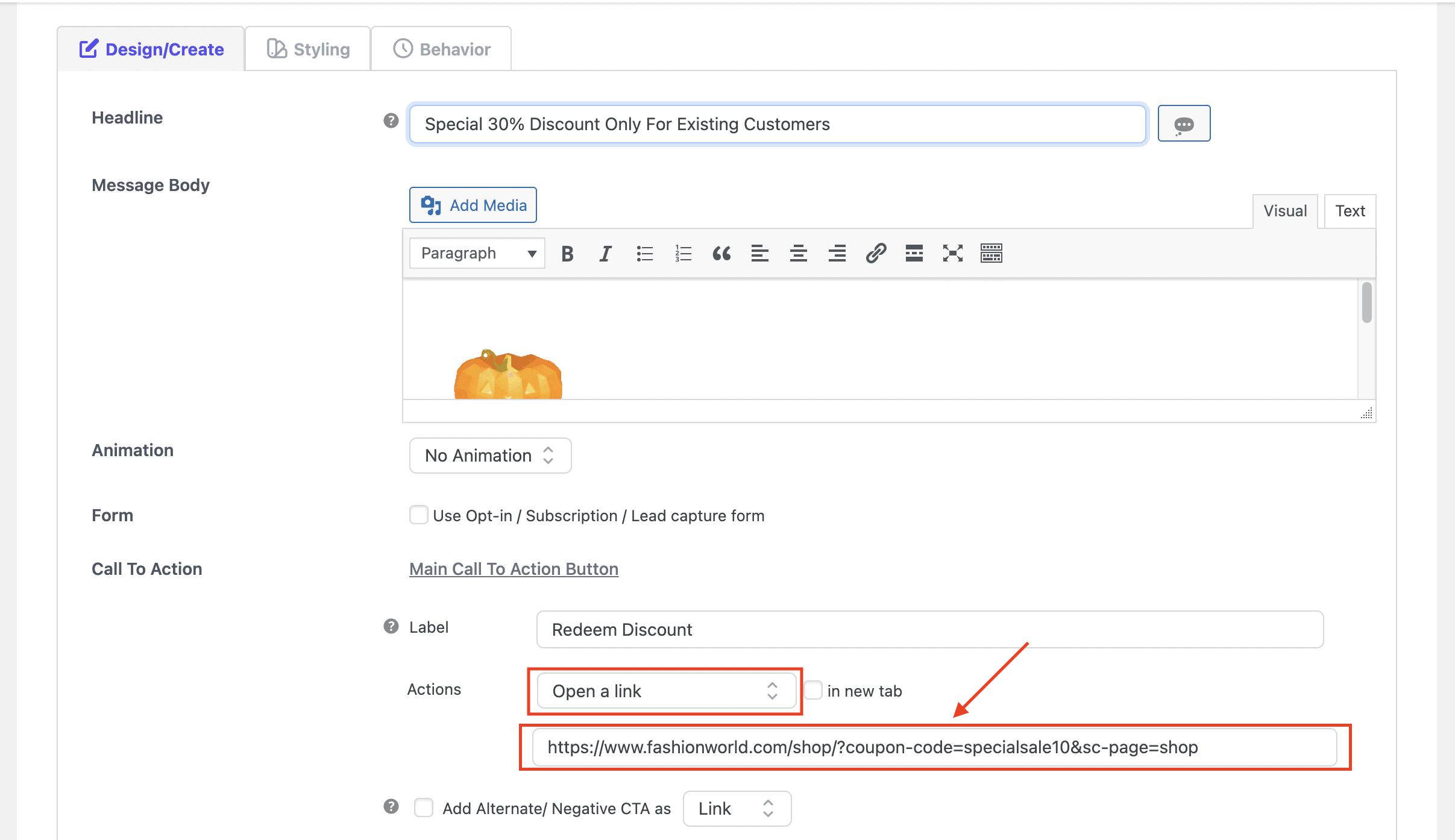Click the AI message assistant icon
The image size is (1455, 840).
pyautogui.click(x=1184, y=124)
